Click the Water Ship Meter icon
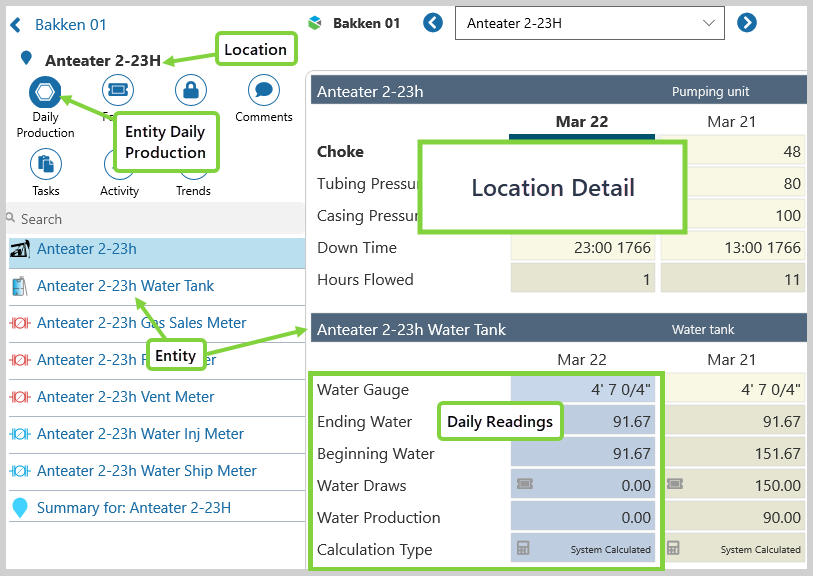 click(x=20, y=471)
